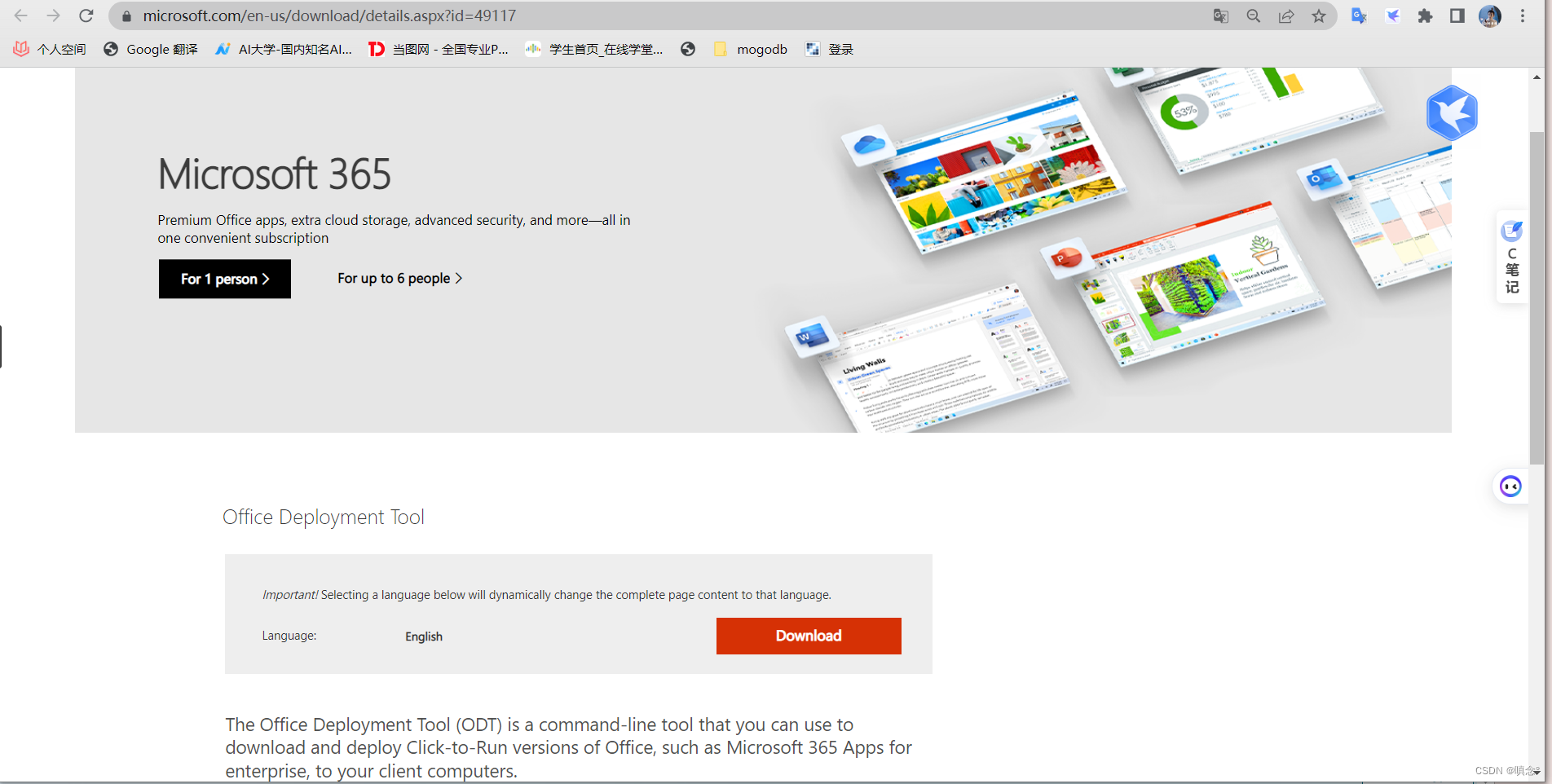Image resolution: width=1552 pixels, height=784 pixels.
Task: Click the side panel icon in toolbar
Action: [1457, 15]
